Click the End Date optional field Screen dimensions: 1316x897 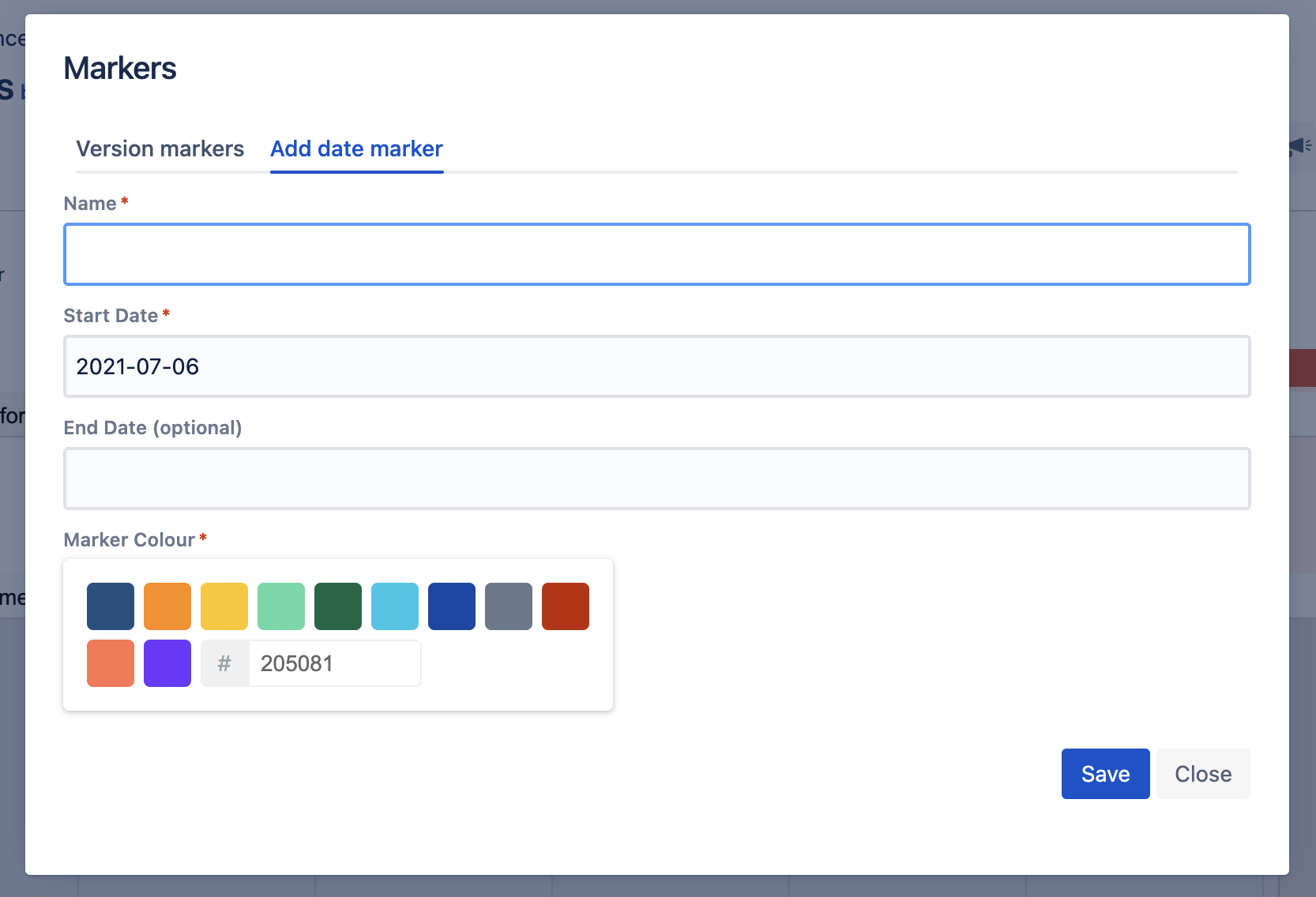click(656, 479)
